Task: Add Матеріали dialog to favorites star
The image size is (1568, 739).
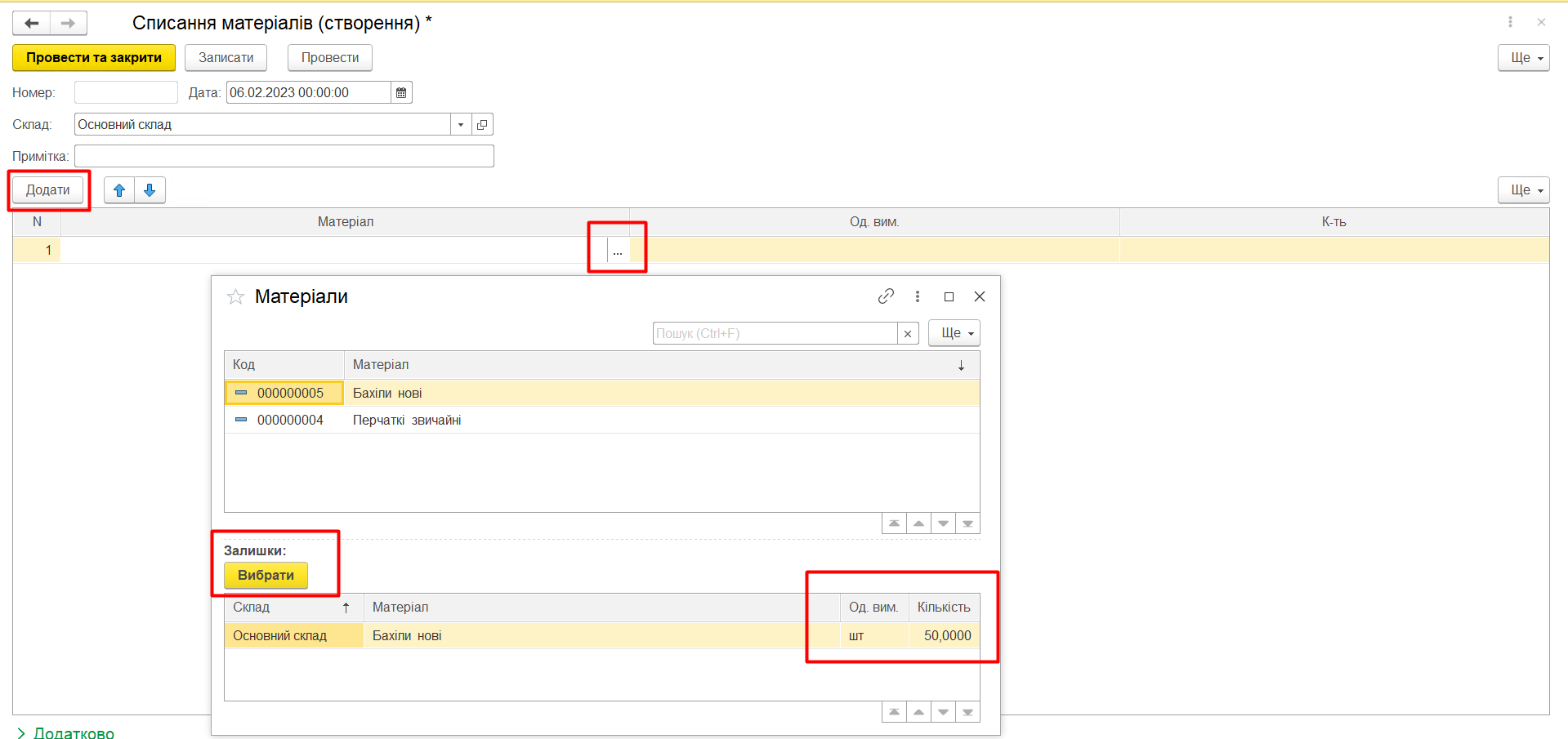Action: point(235,296)
